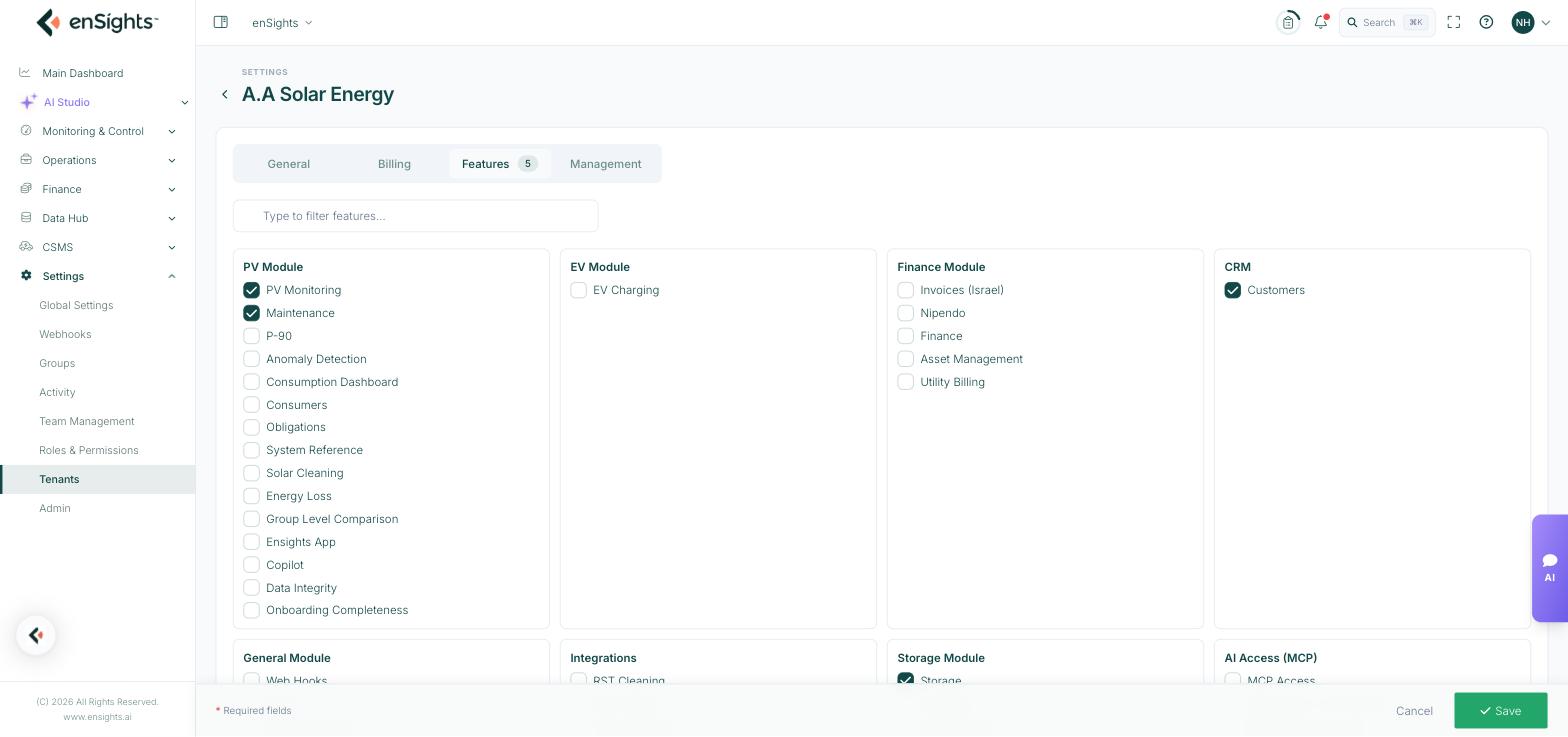1568x737 pixels.
Task: Expand the Data Hub chevron
Action: tap(171, 218)
